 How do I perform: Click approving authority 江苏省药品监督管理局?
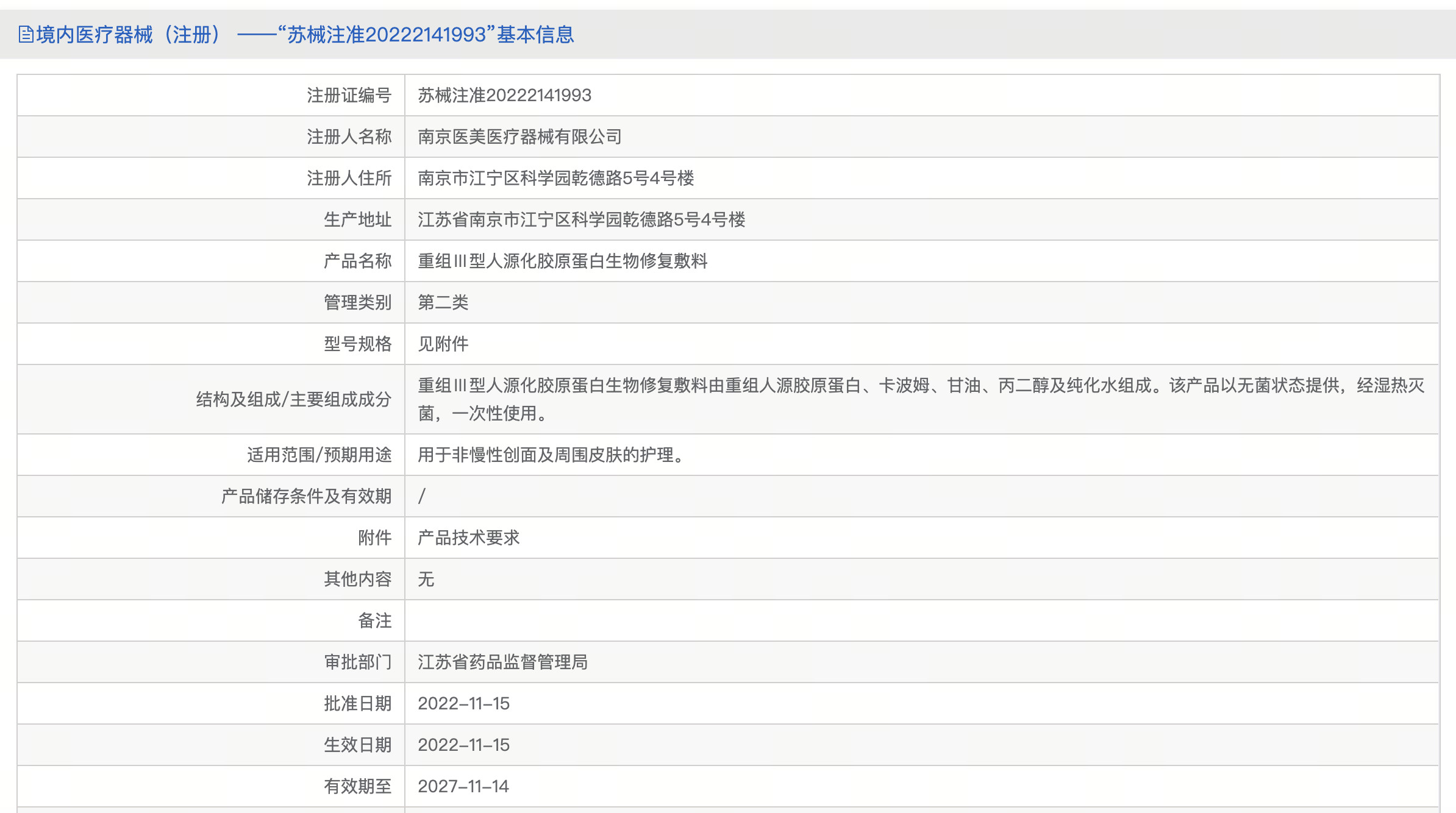(503, 662)
